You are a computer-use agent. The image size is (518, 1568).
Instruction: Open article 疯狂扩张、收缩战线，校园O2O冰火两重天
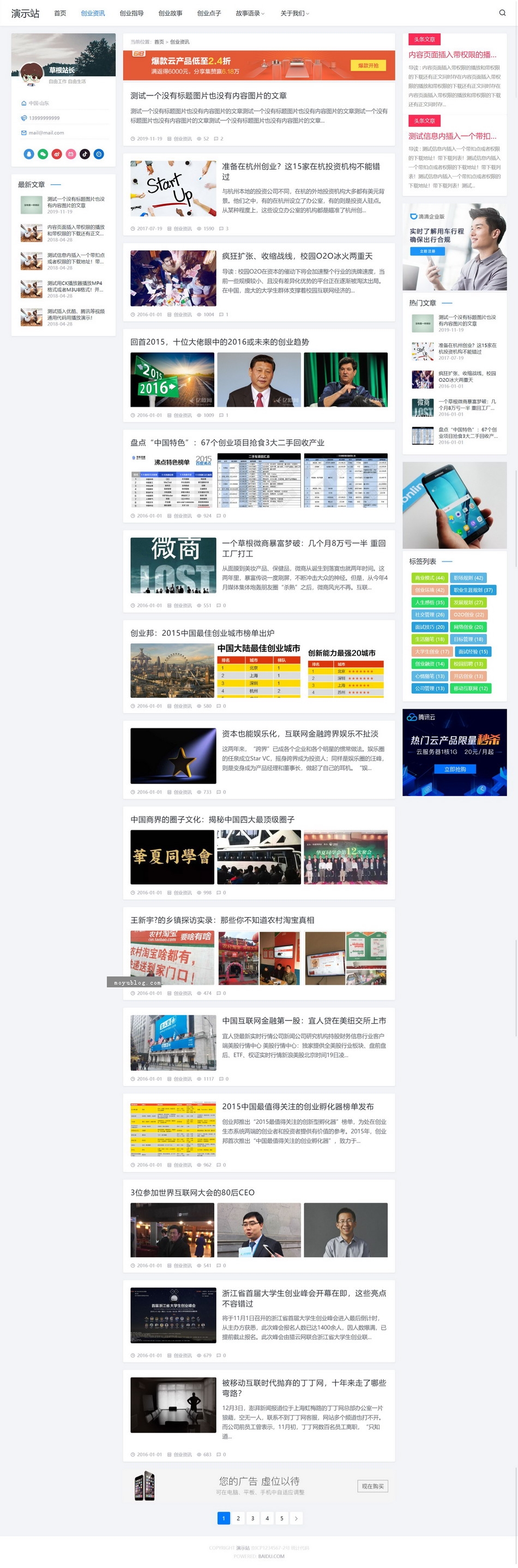(297, 256)
